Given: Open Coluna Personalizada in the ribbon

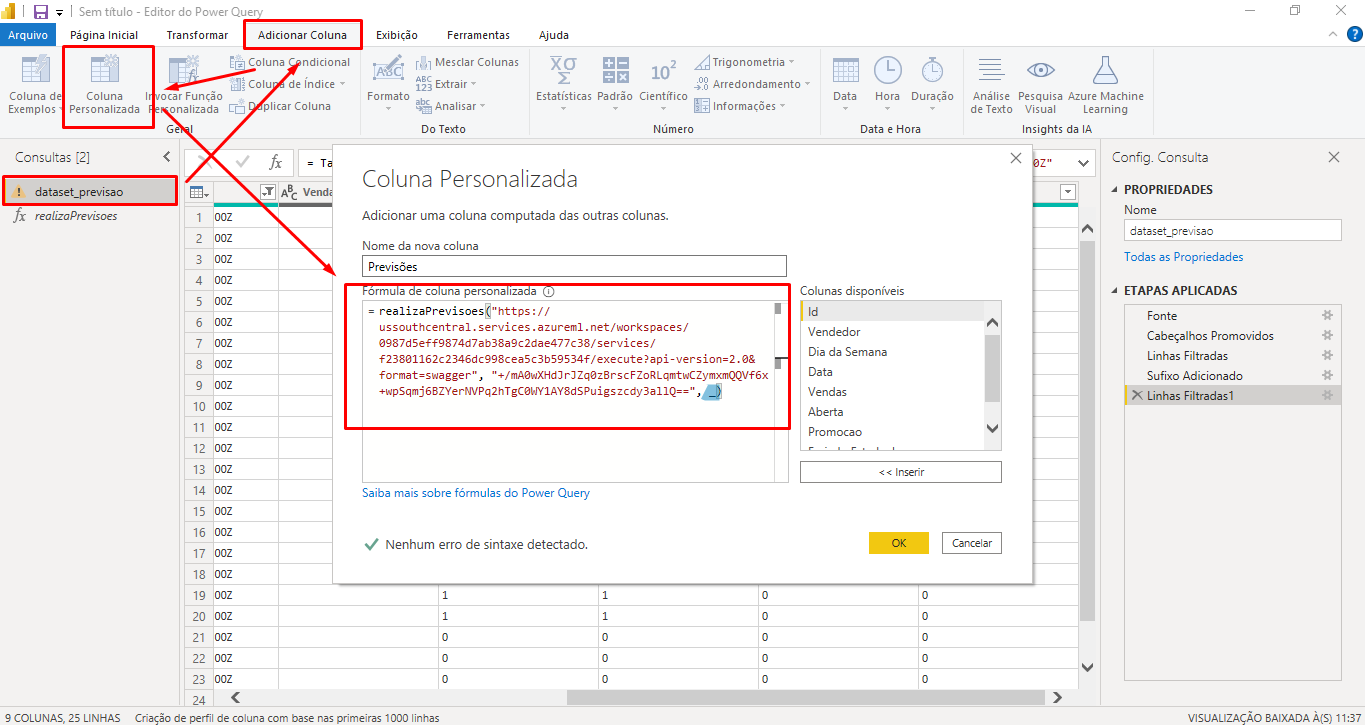Looking at the screenshot, I should tap(105, 85).
